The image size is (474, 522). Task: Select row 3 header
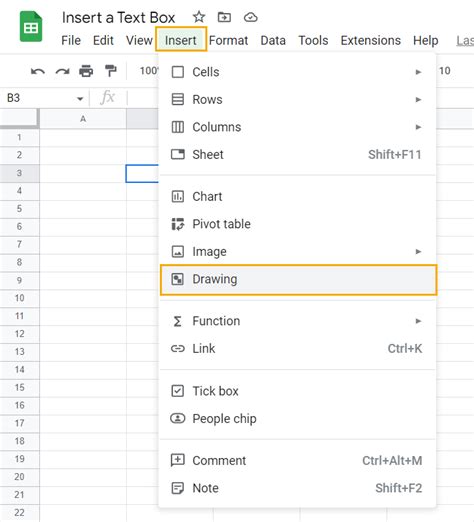click(19, 173)
